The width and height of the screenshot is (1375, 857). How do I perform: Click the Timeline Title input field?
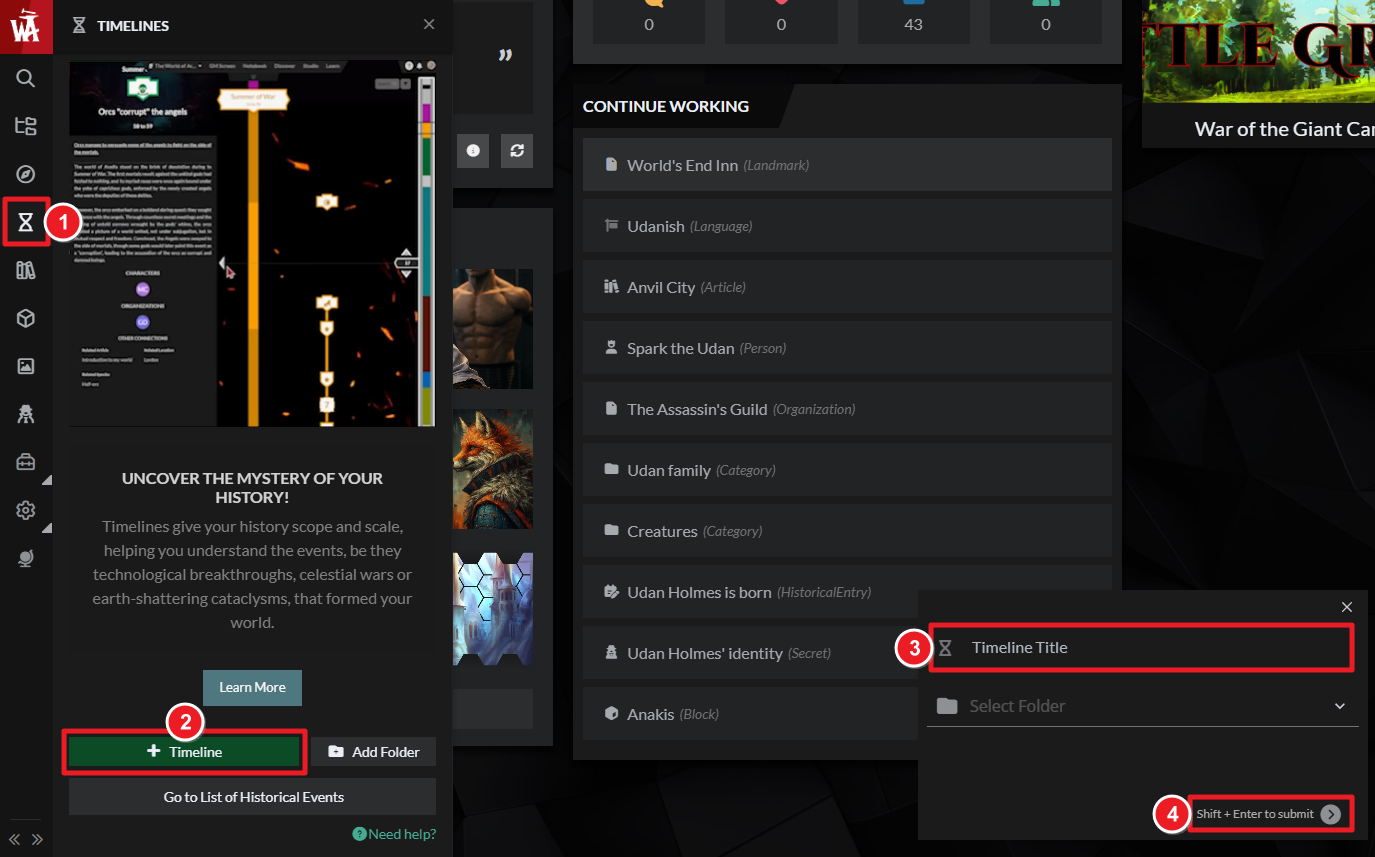[x=1142, y=648]
